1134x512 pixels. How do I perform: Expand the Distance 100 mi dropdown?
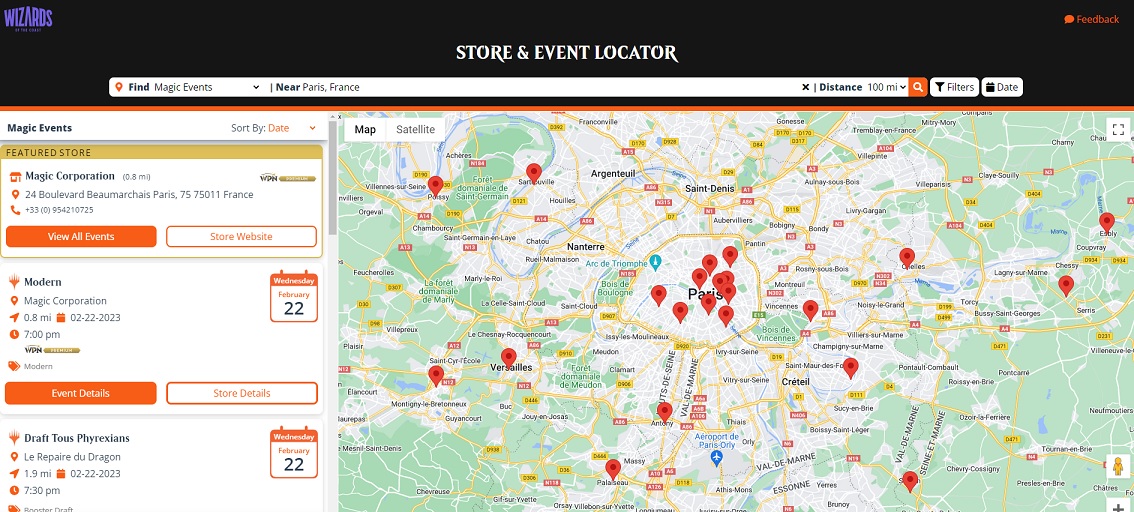click(x=886, y=87)
